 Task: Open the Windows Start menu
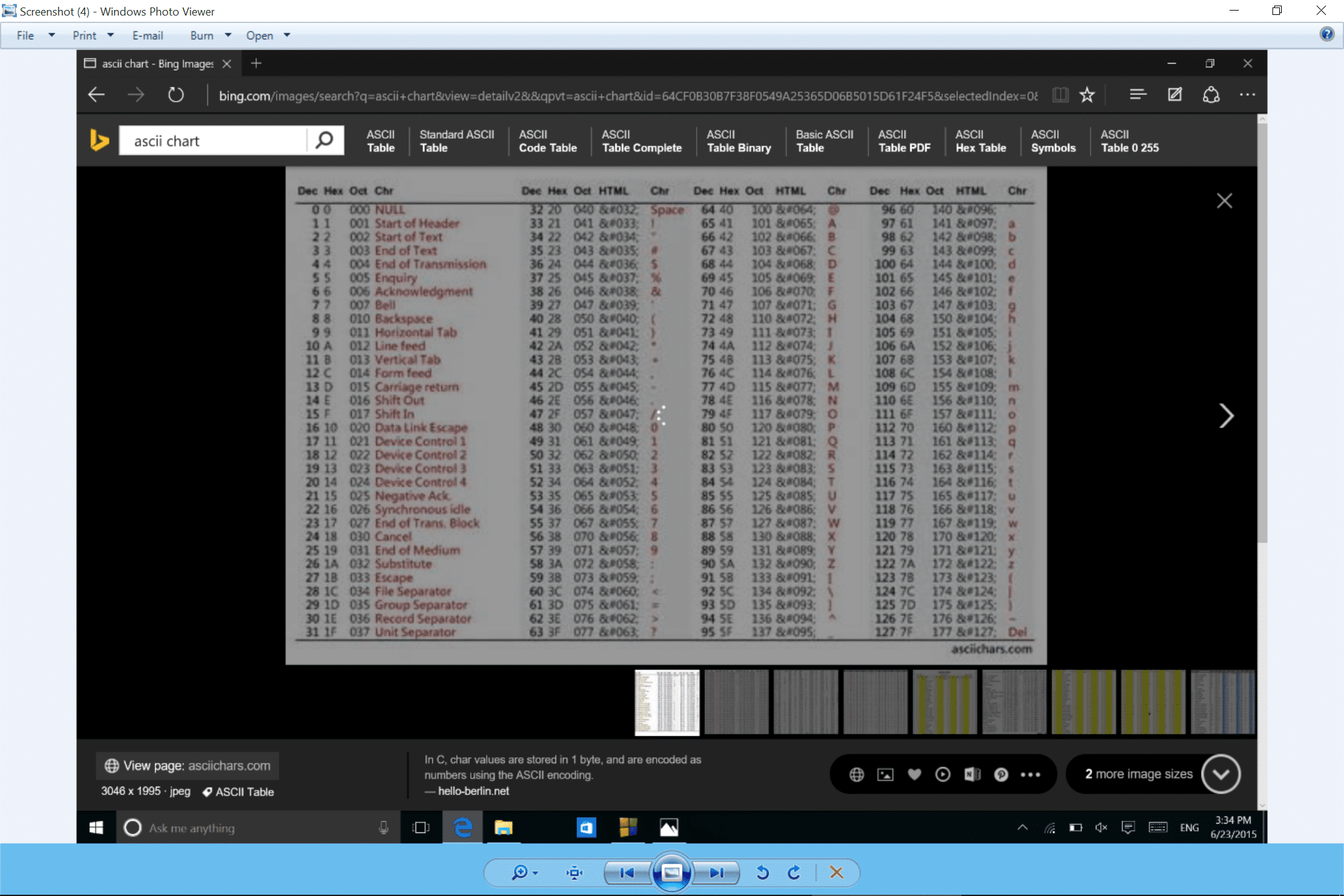point(96,828)
